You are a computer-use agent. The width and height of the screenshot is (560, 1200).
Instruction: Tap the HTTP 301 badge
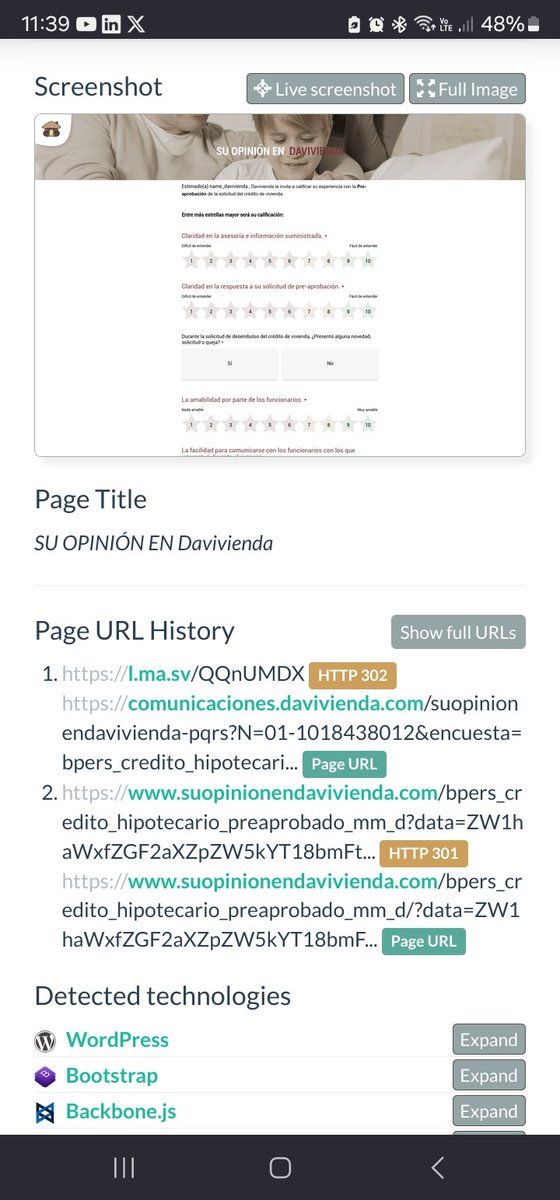click(424, 853)
